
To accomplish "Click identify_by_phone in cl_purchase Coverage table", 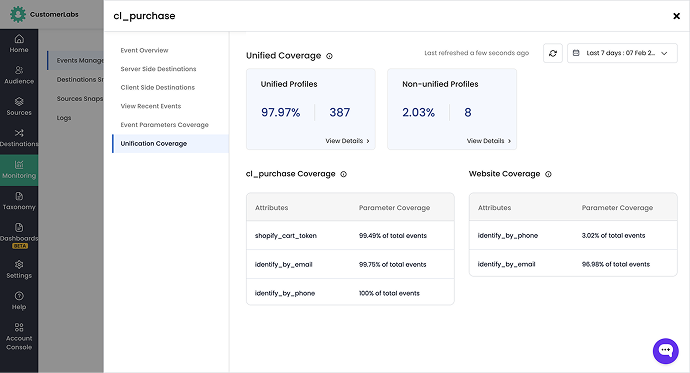I will (285, 293).
